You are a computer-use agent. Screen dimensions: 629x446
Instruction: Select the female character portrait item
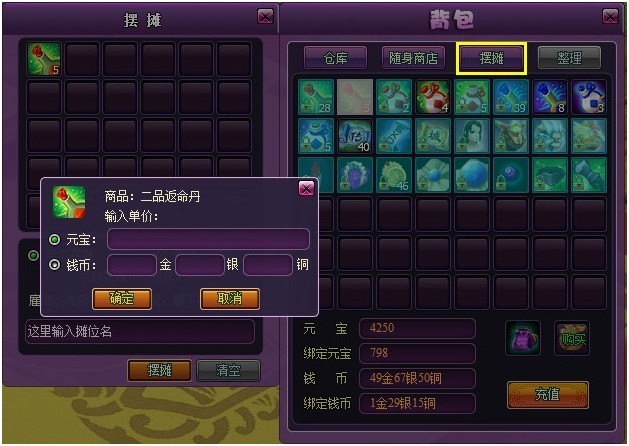coord(472,136)
